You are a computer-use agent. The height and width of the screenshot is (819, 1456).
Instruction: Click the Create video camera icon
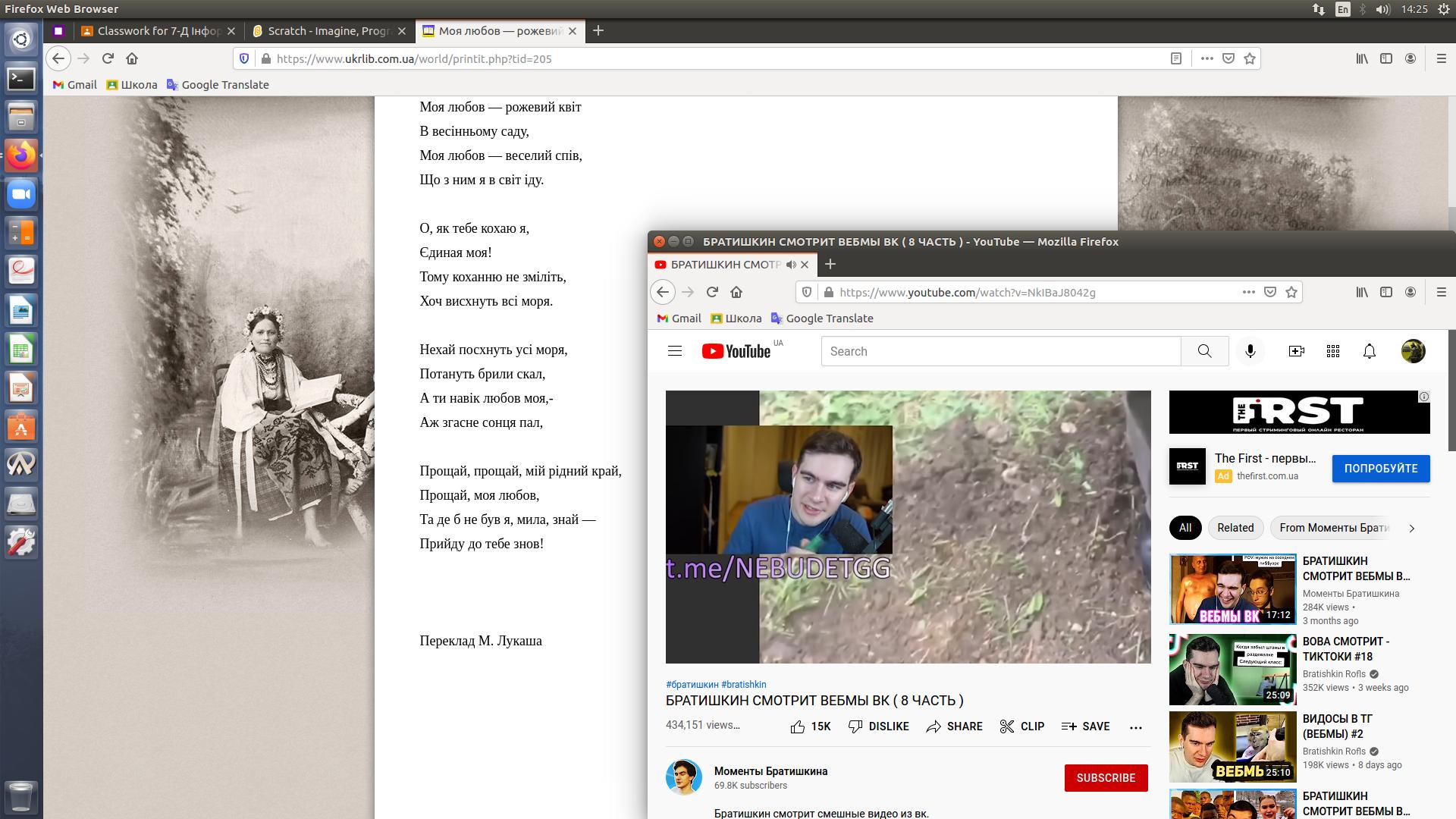pos(1296,351)
